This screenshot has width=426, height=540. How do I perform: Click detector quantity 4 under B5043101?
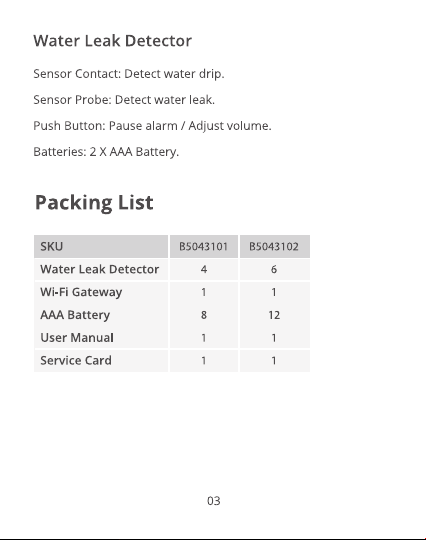[x=204, y=269]
